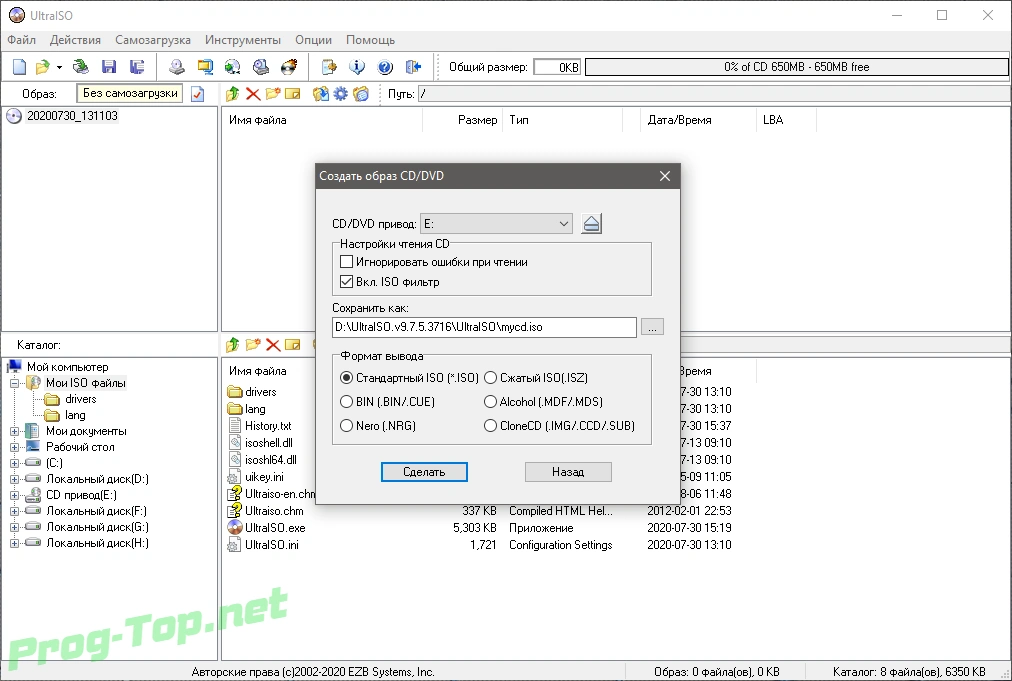Open the Инструменты menu
The image size is (1012, 681).
[x=243, y=40]
